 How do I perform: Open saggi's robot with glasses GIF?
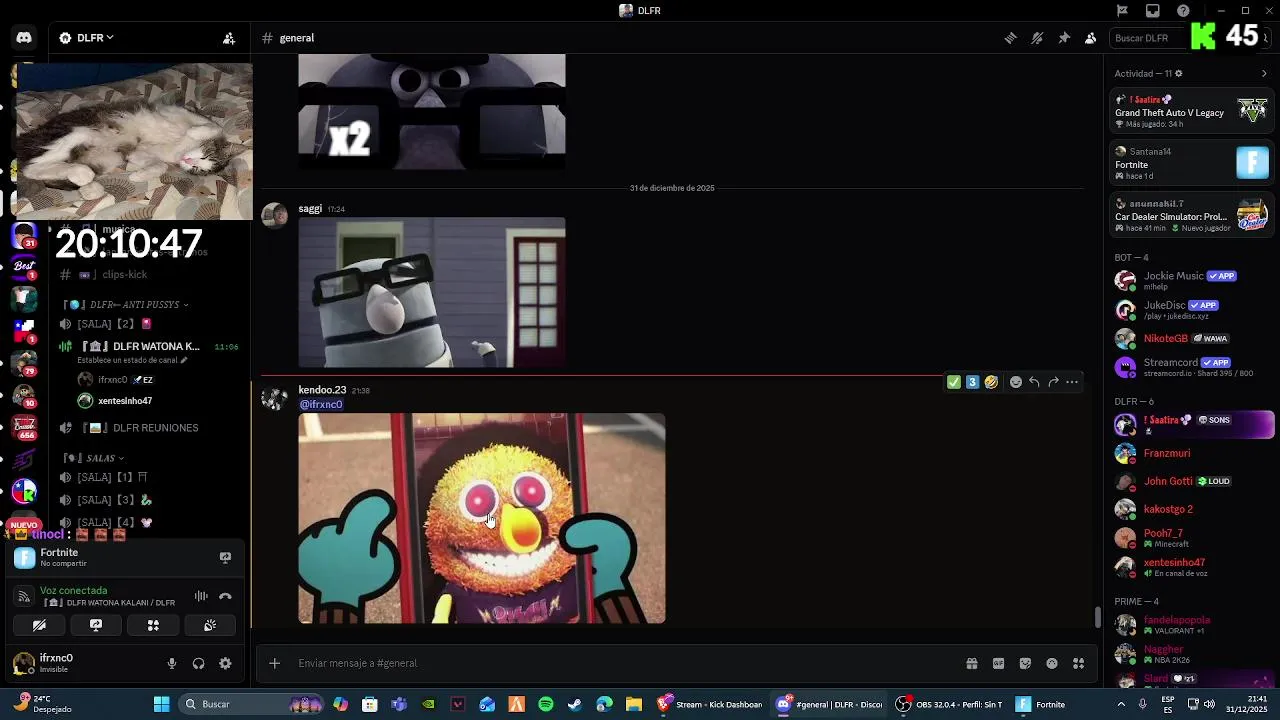click(x=432, y=293)
